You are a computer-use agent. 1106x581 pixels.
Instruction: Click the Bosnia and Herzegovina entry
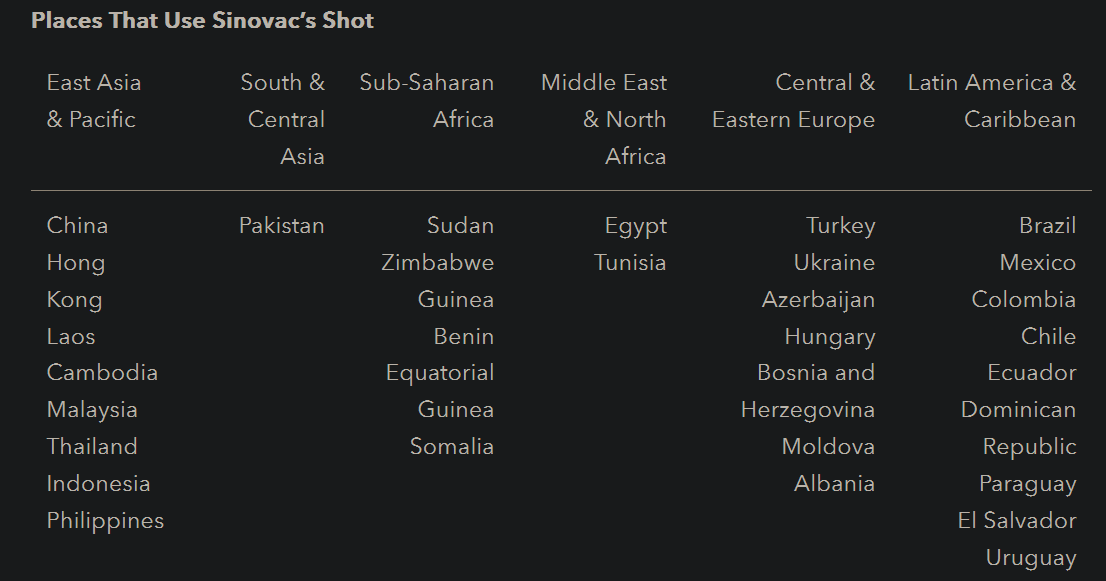(808, 391)
